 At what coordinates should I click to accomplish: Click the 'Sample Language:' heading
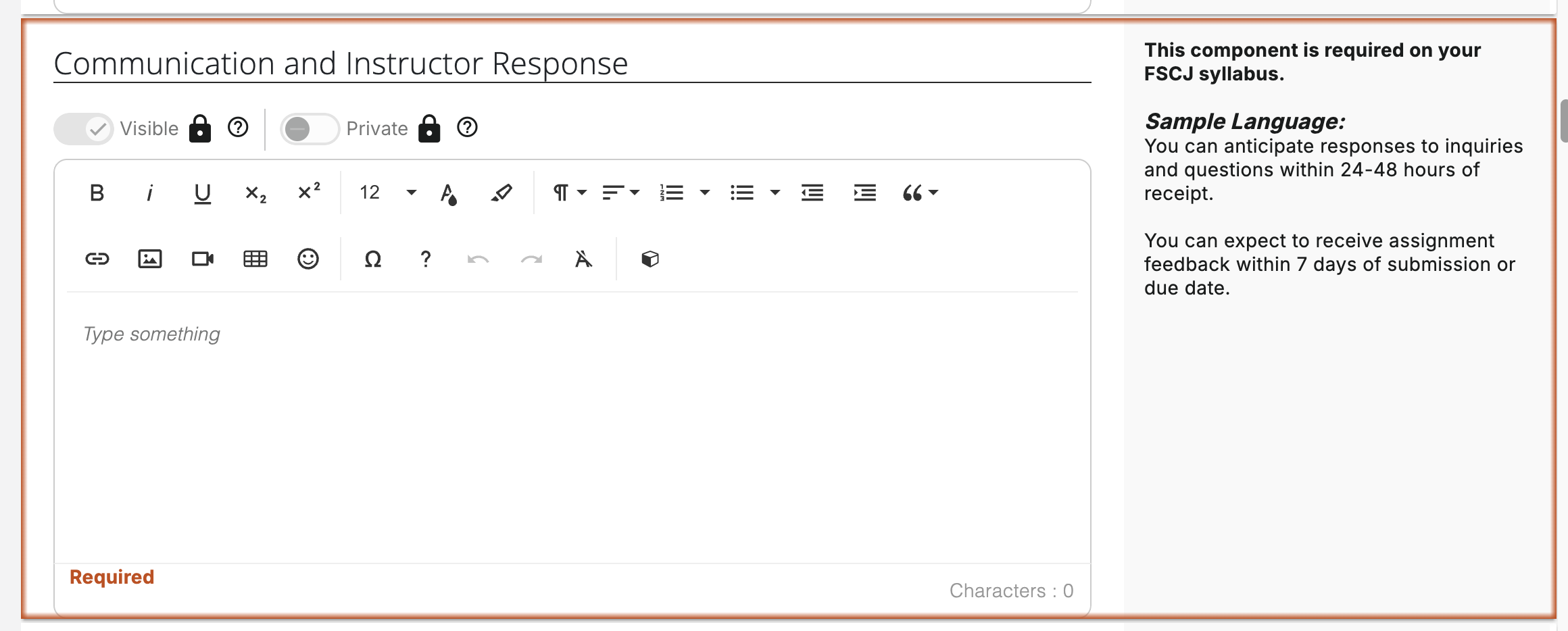(x=1245, y=122)
